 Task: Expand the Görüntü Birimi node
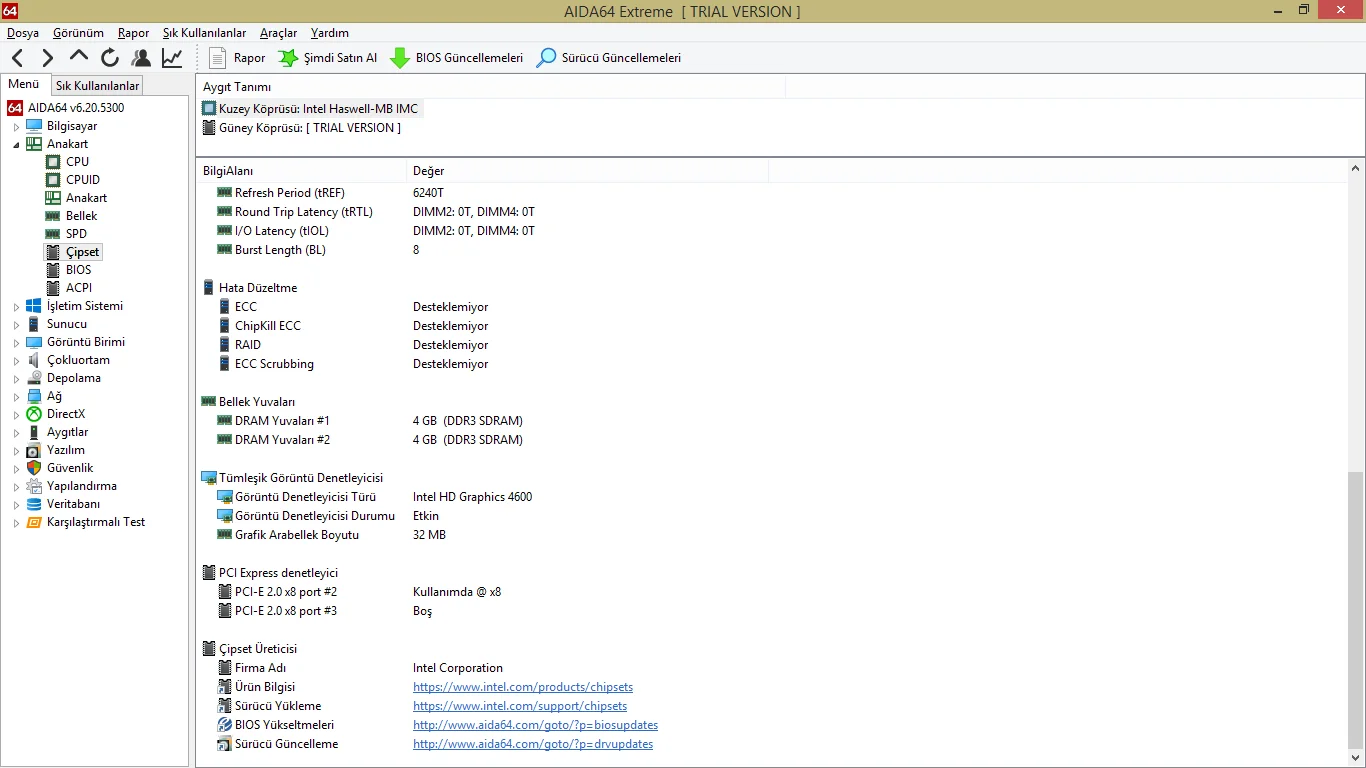click(x=16, y=343)
